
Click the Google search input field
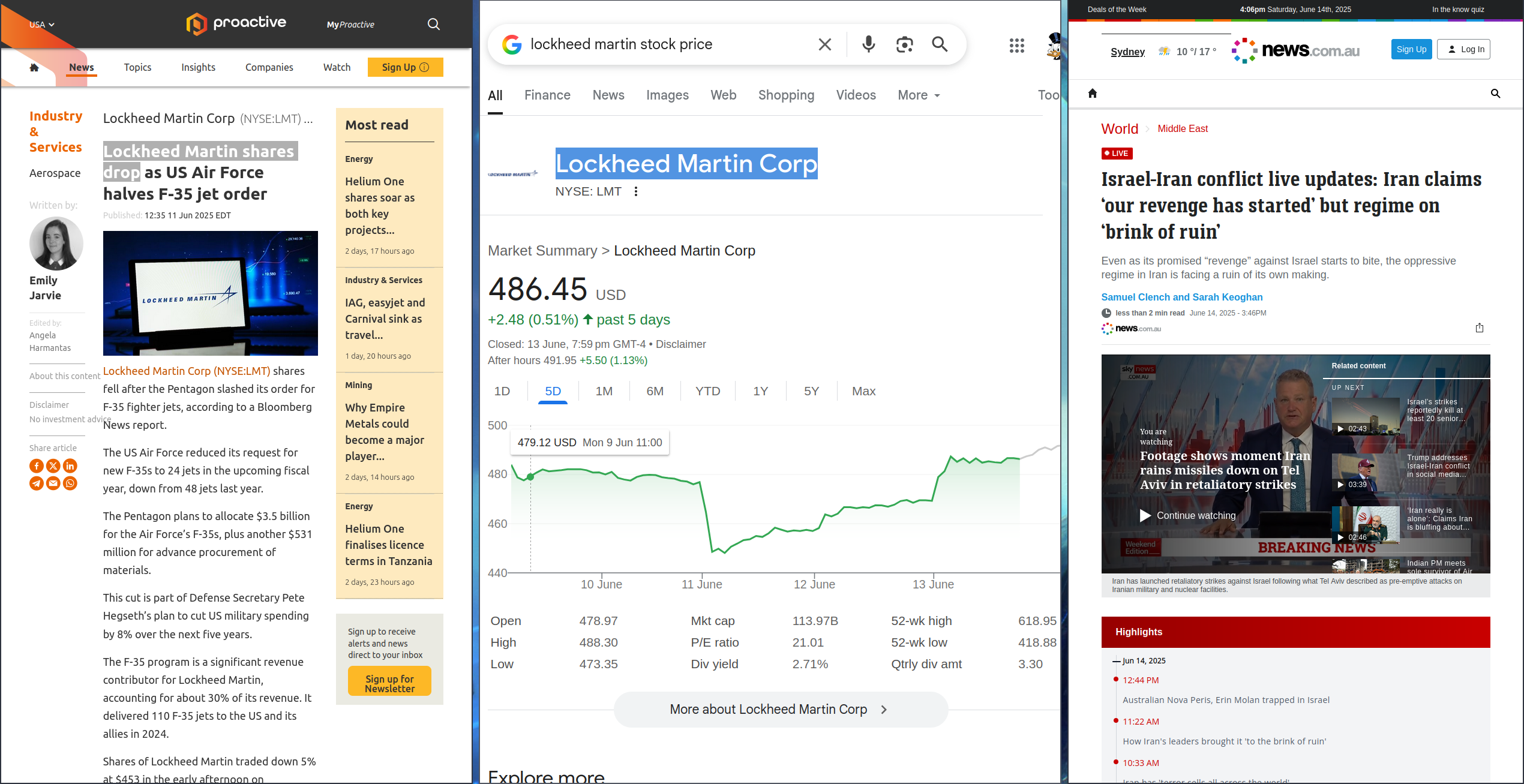667,44
